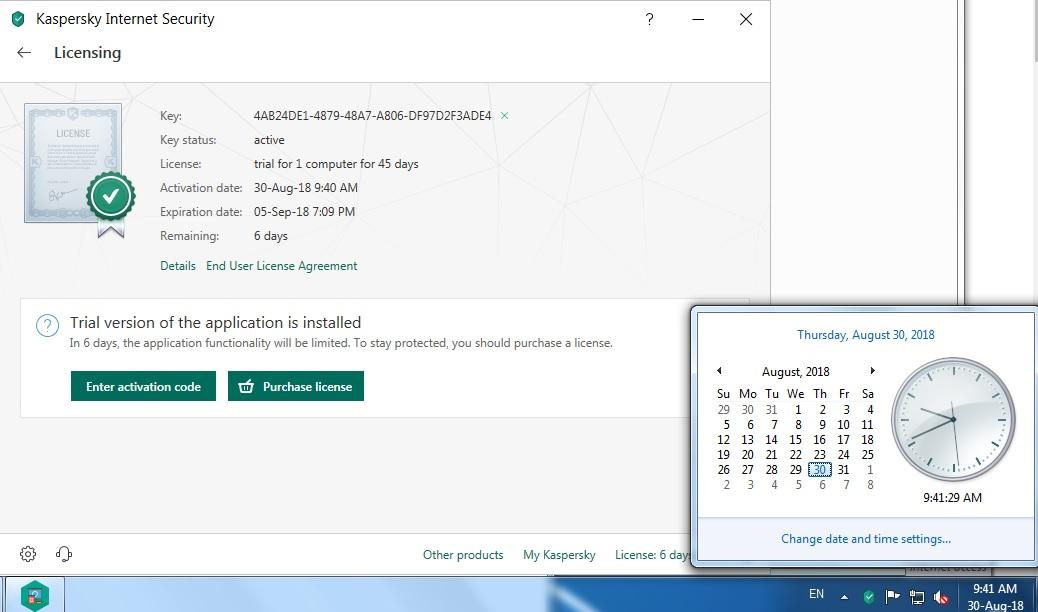
Task: Select day 28 in the calendar
Action: pos(771,470)
